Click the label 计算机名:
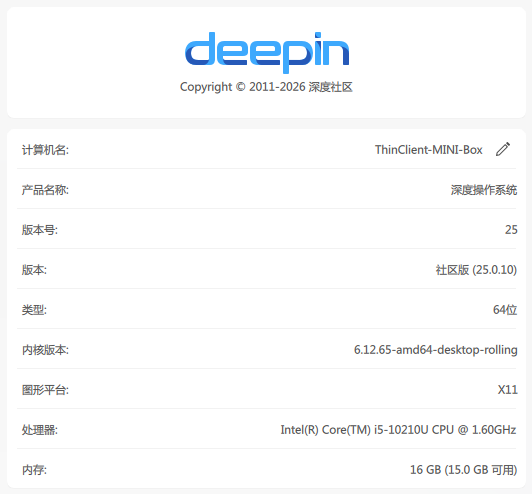The image size is (532, 494). tap(45, 150)
